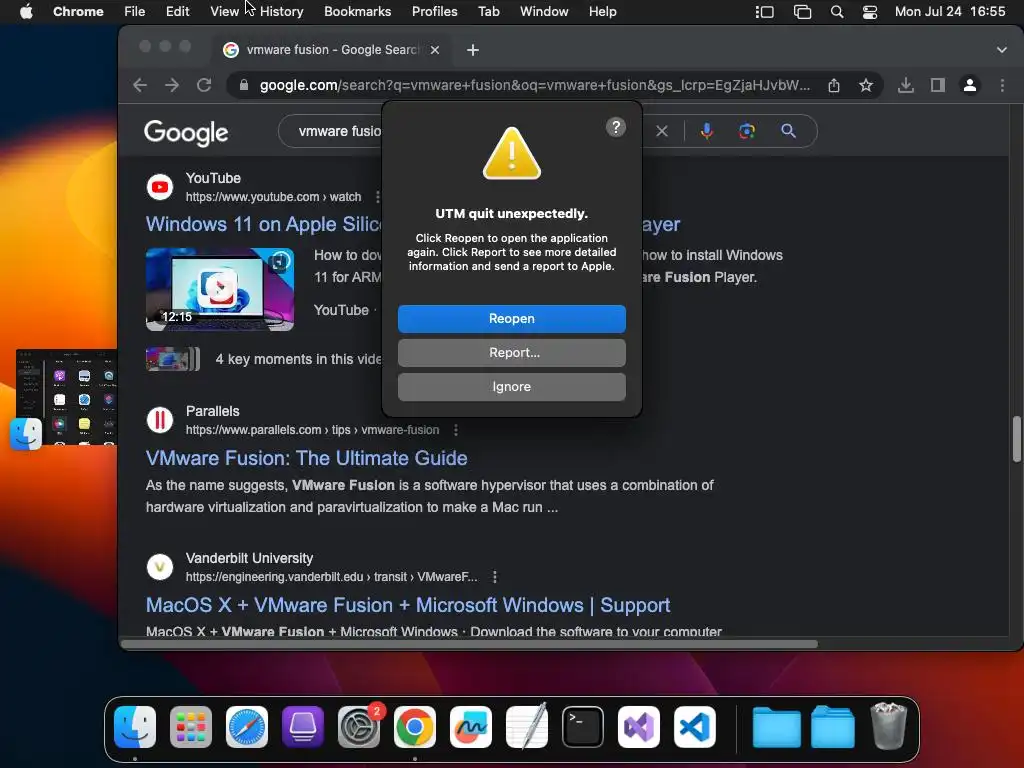Open Spotlight search in menu bar

click(x=837, y=12)
